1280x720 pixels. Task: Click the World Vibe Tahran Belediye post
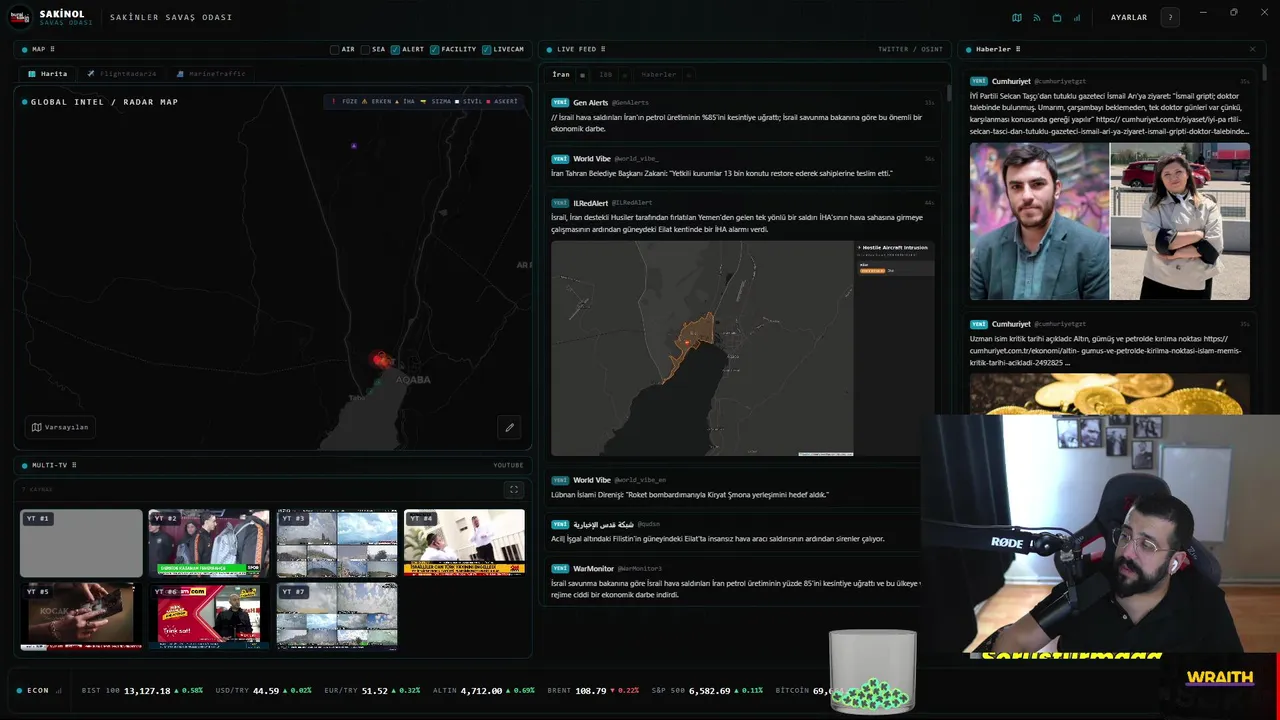[x=744, y=166]
